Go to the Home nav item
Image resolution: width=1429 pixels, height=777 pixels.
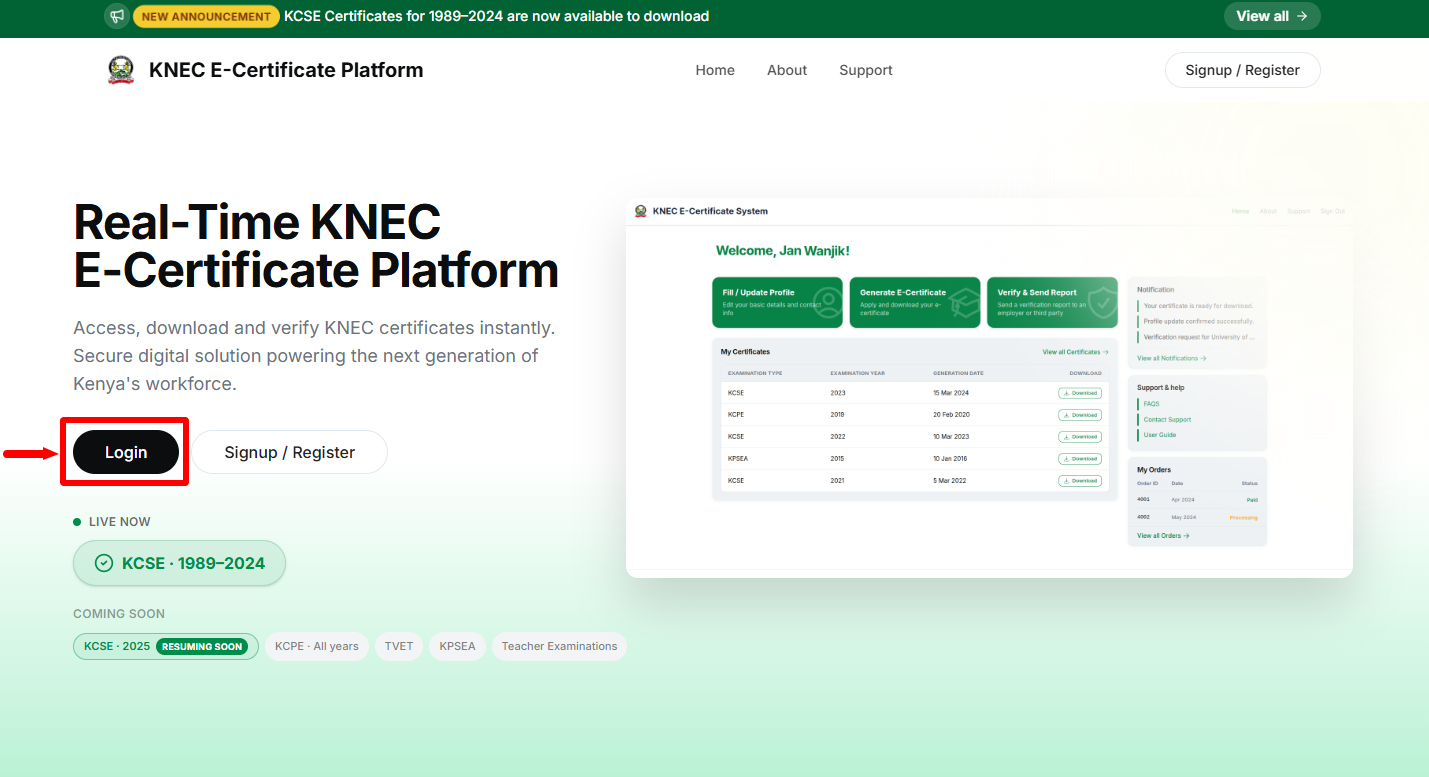[715, 70]
